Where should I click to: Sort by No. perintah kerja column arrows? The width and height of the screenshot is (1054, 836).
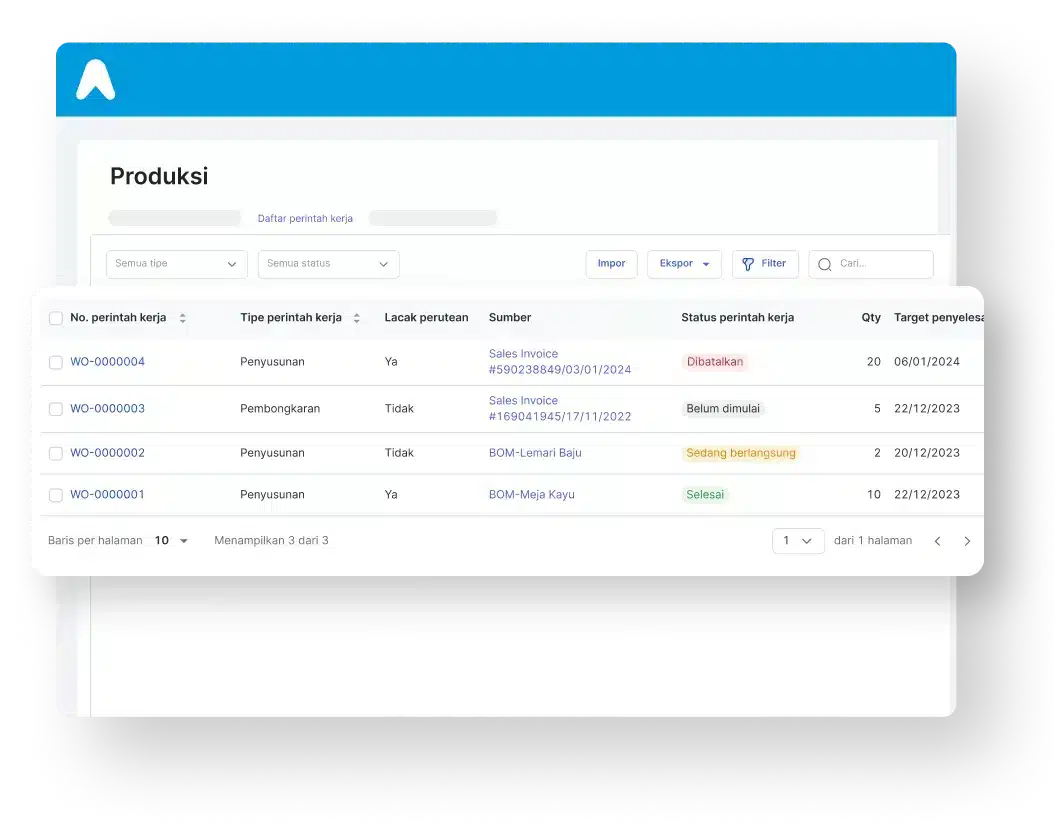(x=182, y=318)
